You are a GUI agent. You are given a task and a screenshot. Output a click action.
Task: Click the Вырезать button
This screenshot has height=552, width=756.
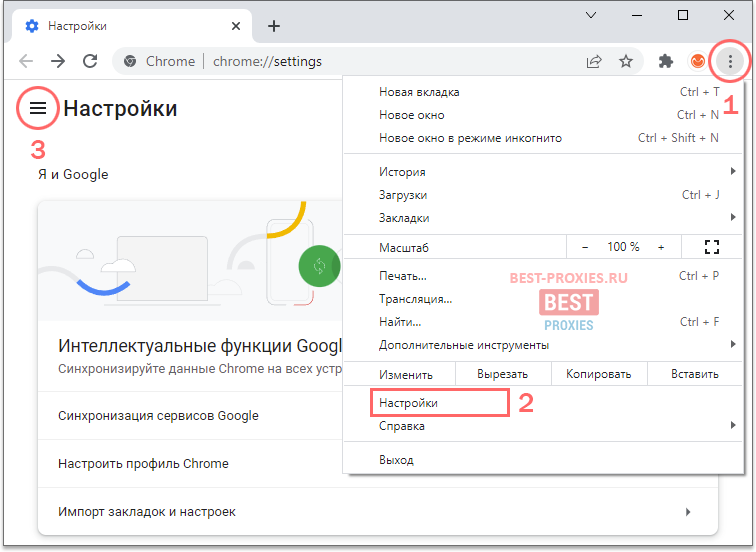tap(502, 374)
